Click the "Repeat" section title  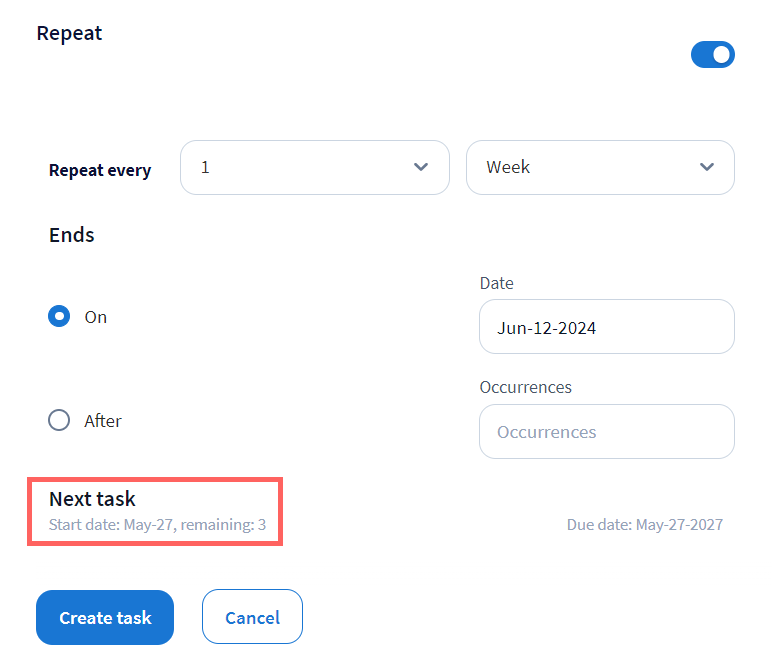(69, 33)
